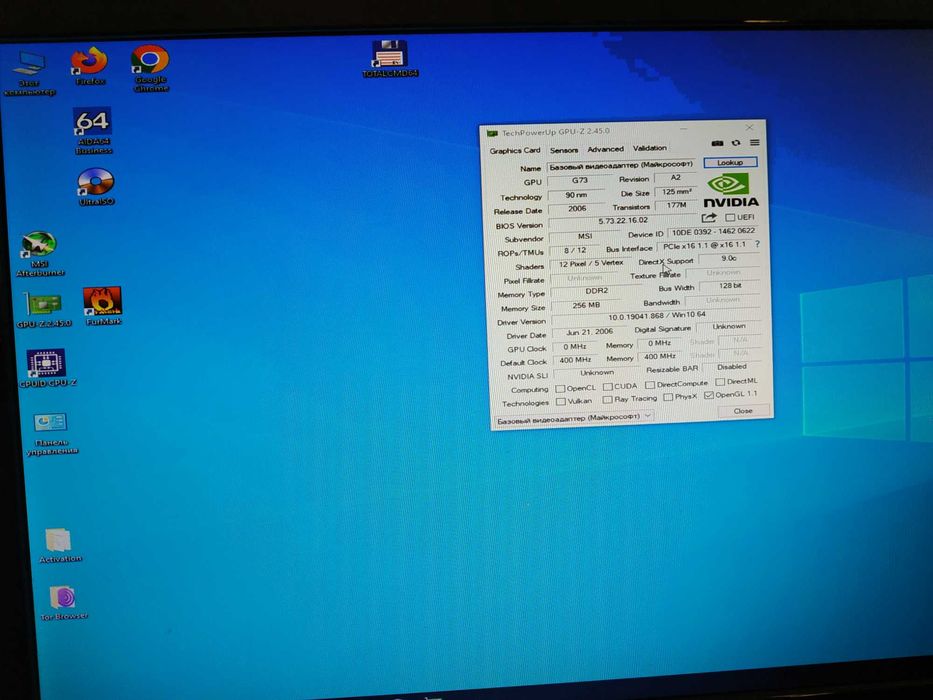This screenshot has height=700, width=933.
Task: Click the GPU-Z refresh icon
Action: (x=736, y=143)
